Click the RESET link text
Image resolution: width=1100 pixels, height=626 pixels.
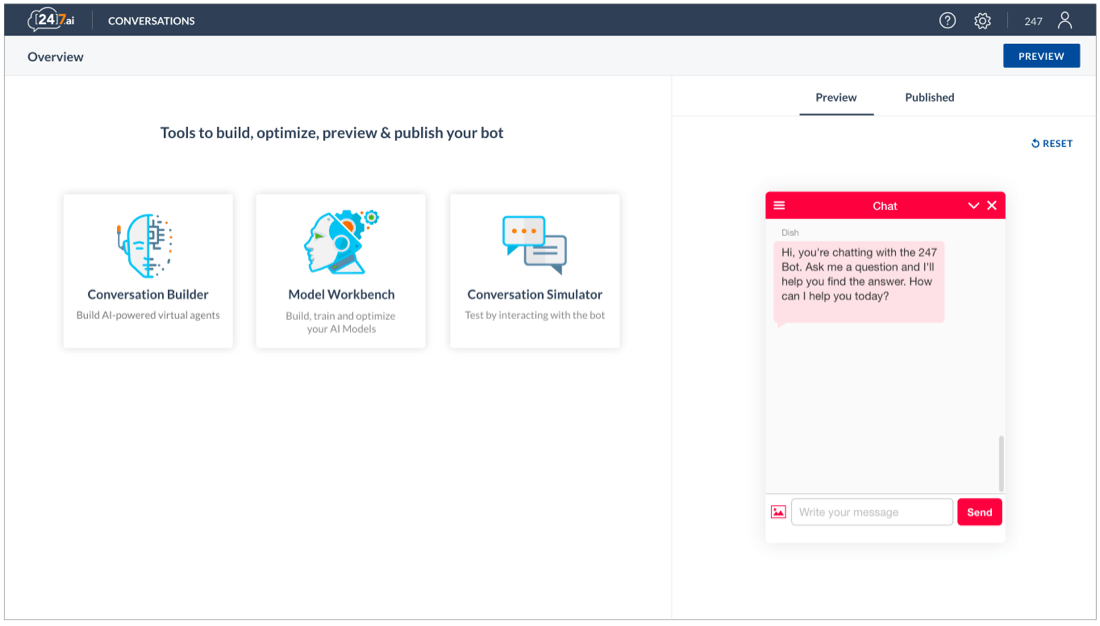[1057, 143]
